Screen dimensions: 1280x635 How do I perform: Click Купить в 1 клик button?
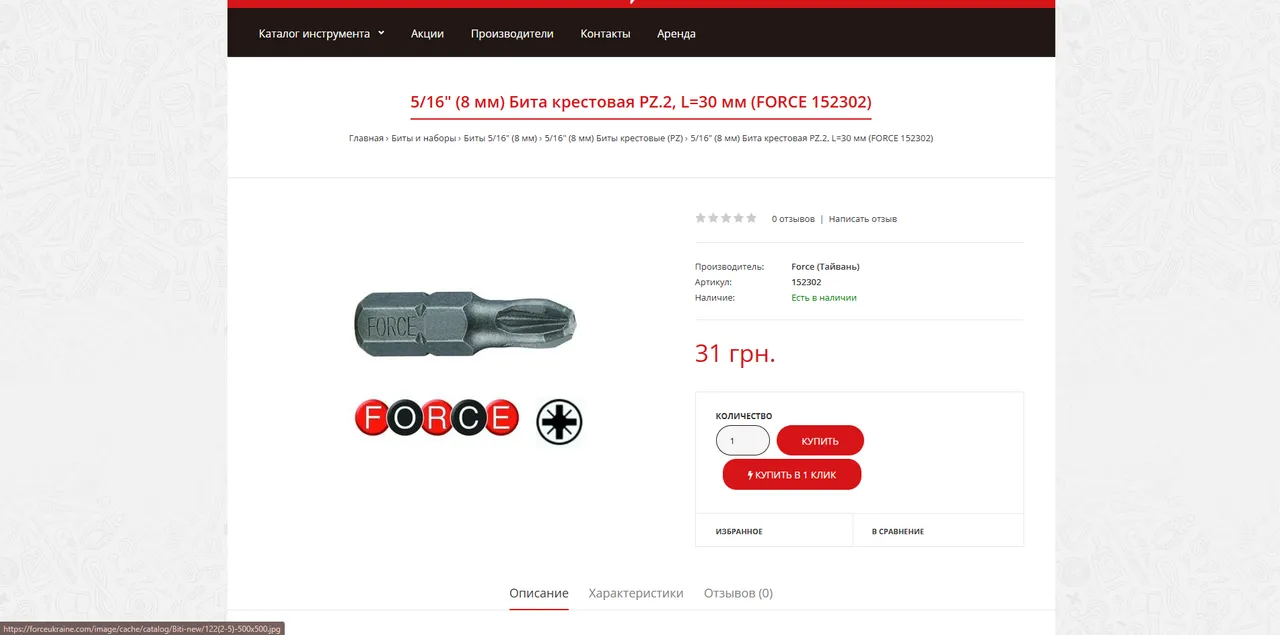792,475
